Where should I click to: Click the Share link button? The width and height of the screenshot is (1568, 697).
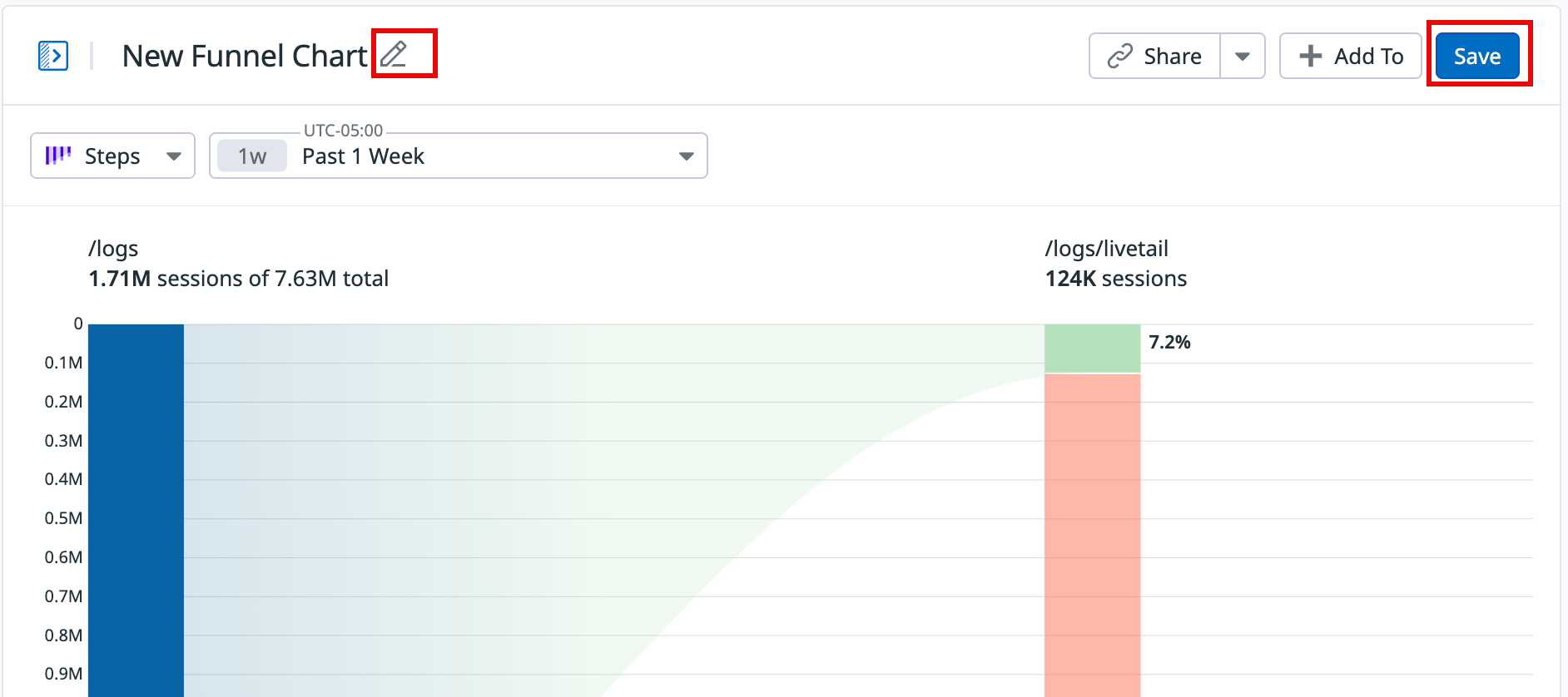1155,56
